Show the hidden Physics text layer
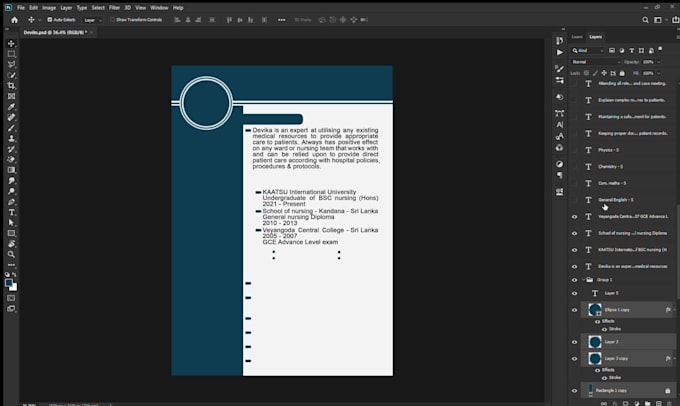The image size is (680, 406). click(574, 150)
